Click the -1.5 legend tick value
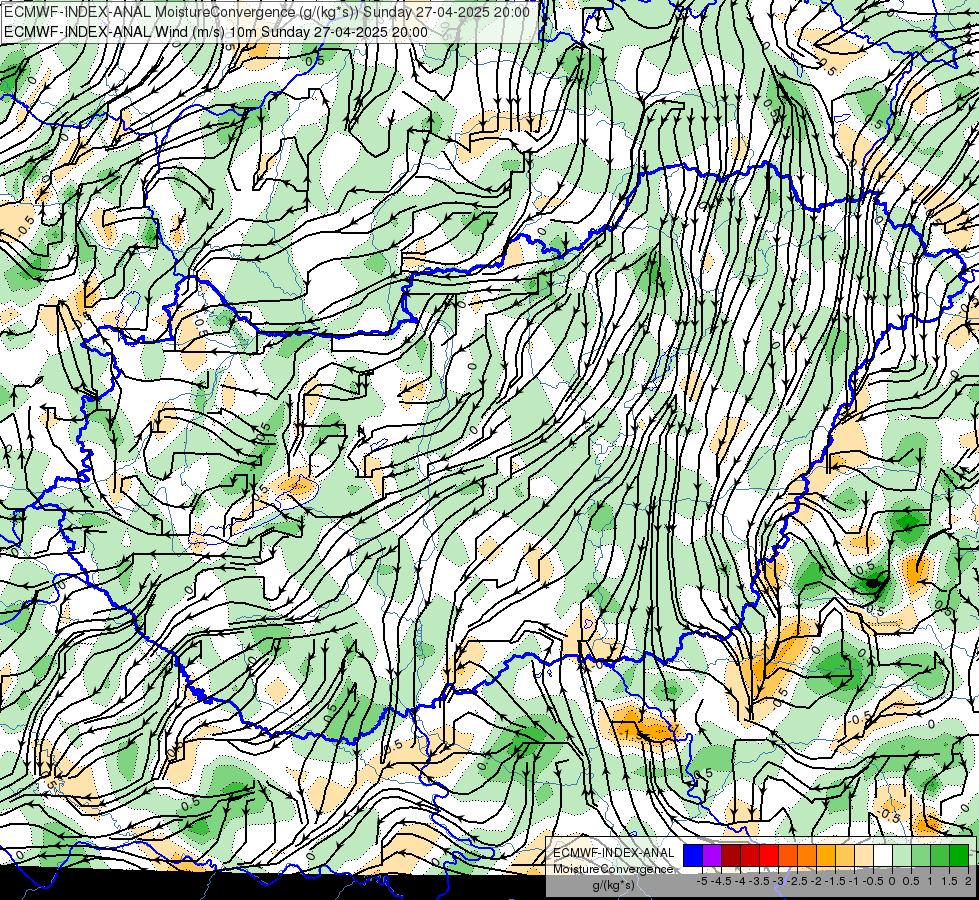 coord(835,881)
